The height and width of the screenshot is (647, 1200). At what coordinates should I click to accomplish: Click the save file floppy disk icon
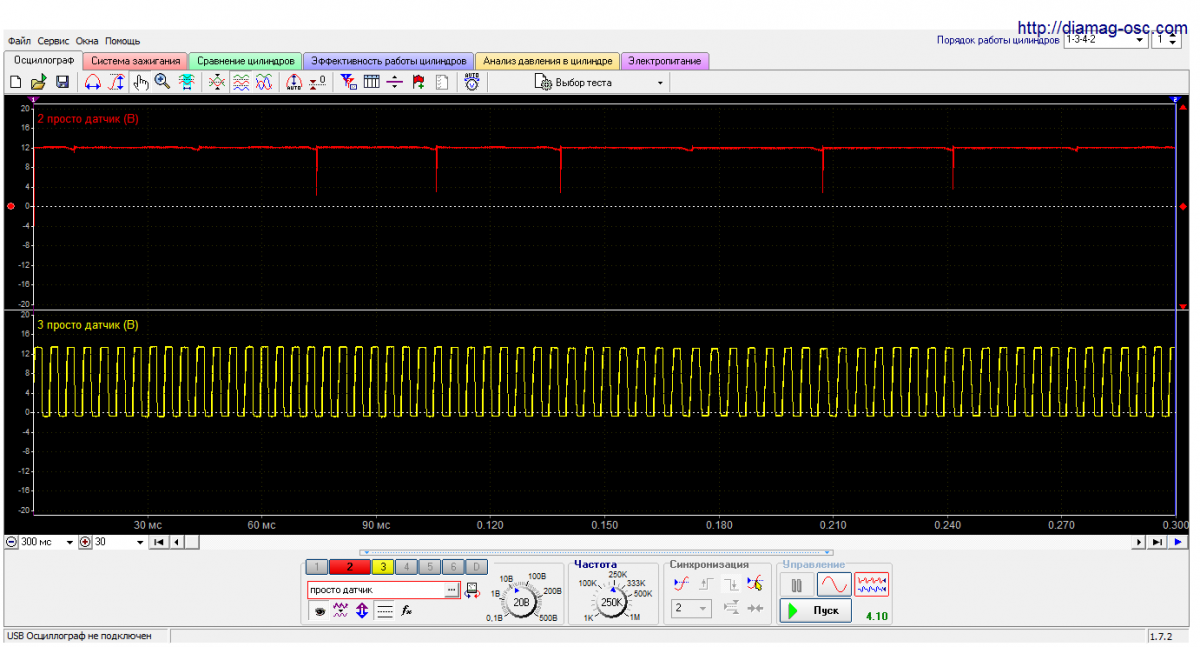(x=62, y=83)
